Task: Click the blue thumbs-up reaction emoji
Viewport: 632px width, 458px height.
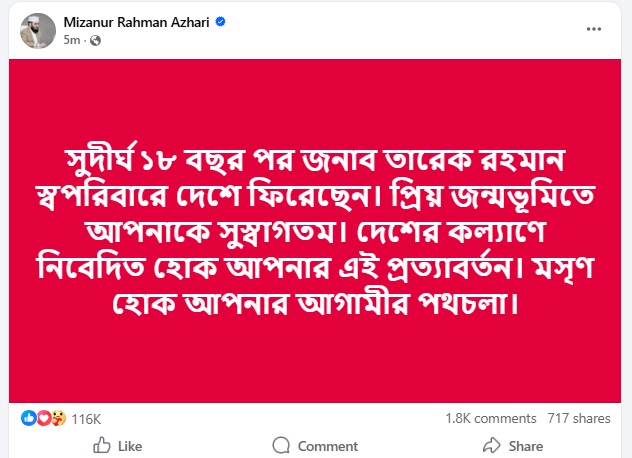Action: click(28, 419)
